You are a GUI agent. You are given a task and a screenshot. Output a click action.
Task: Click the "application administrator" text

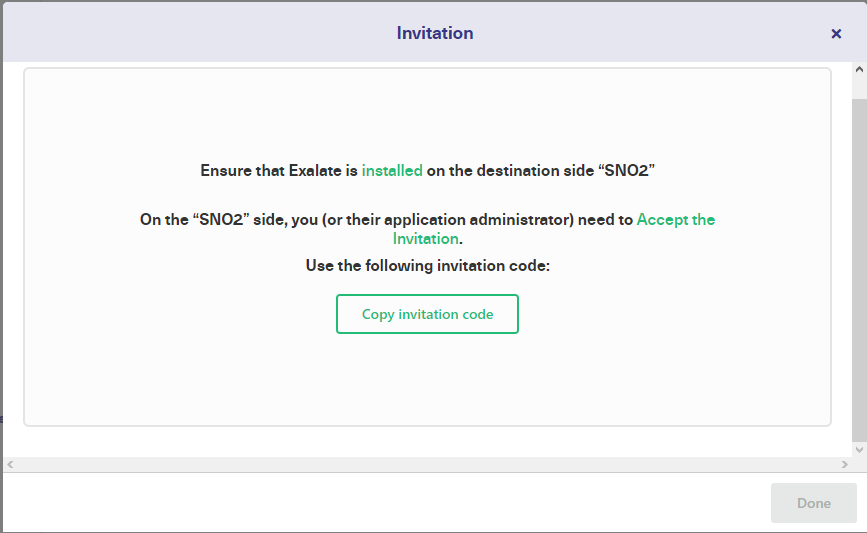click(x=479, y=220)
